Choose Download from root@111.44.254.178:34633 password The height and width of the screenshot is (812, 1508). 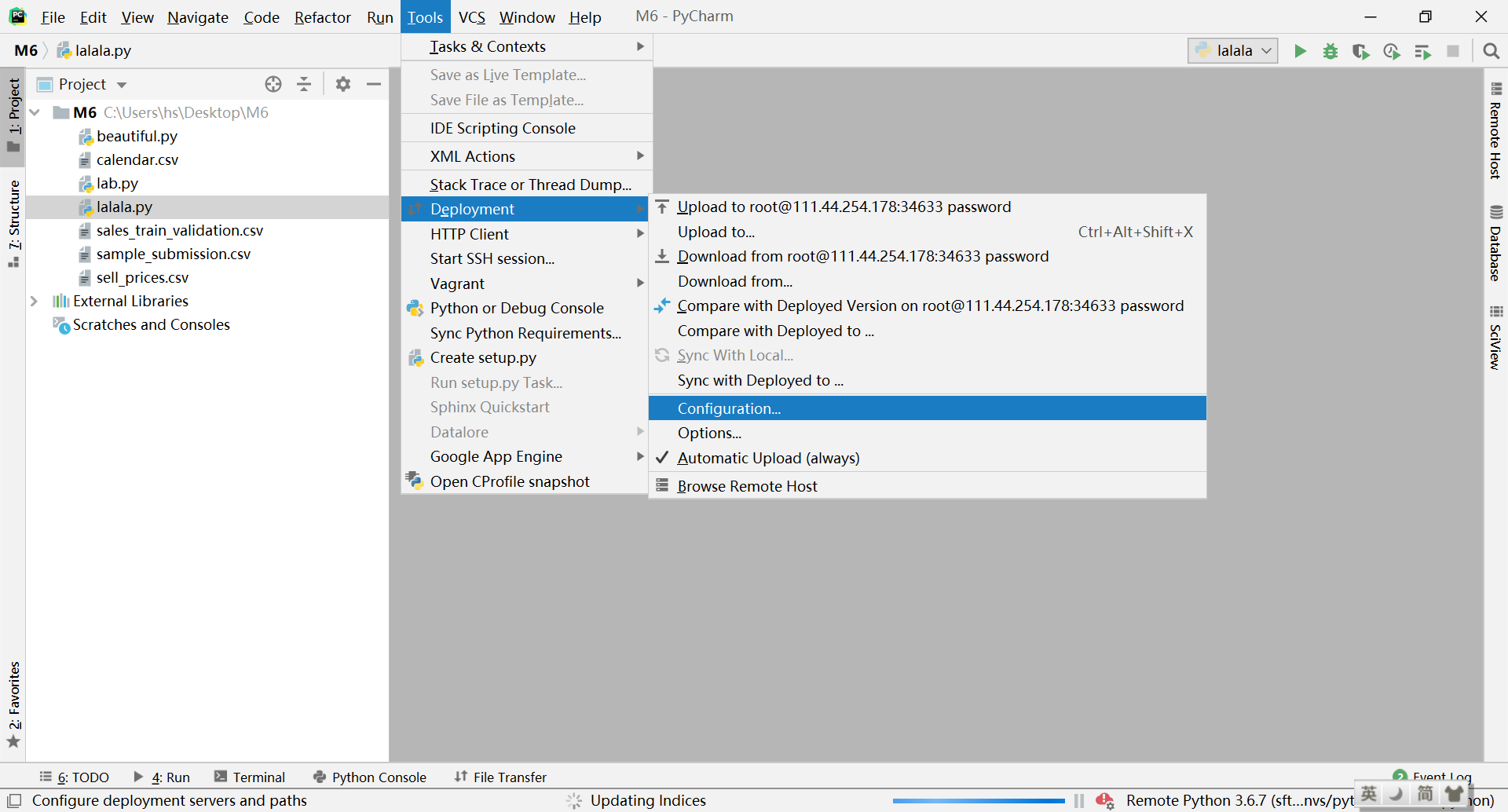(x=928, y=256)
